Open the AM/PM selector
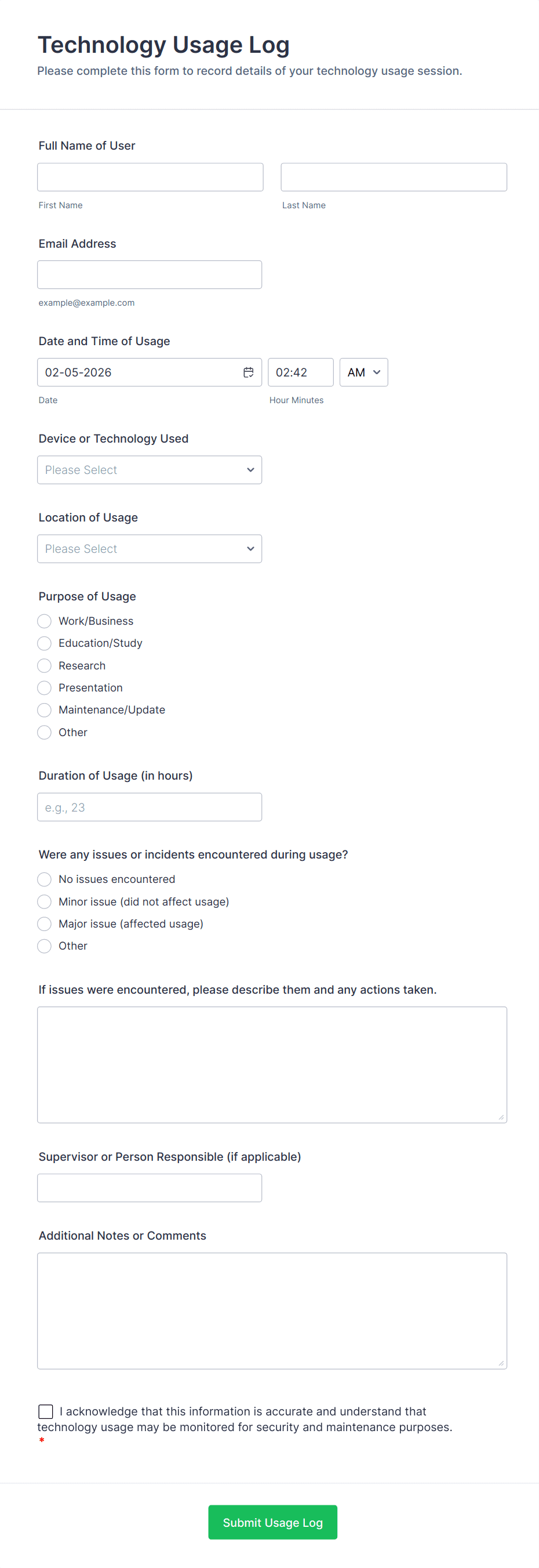Viewport: 539px width, 1568px height. pyautogui.click(x=363, y=372)
